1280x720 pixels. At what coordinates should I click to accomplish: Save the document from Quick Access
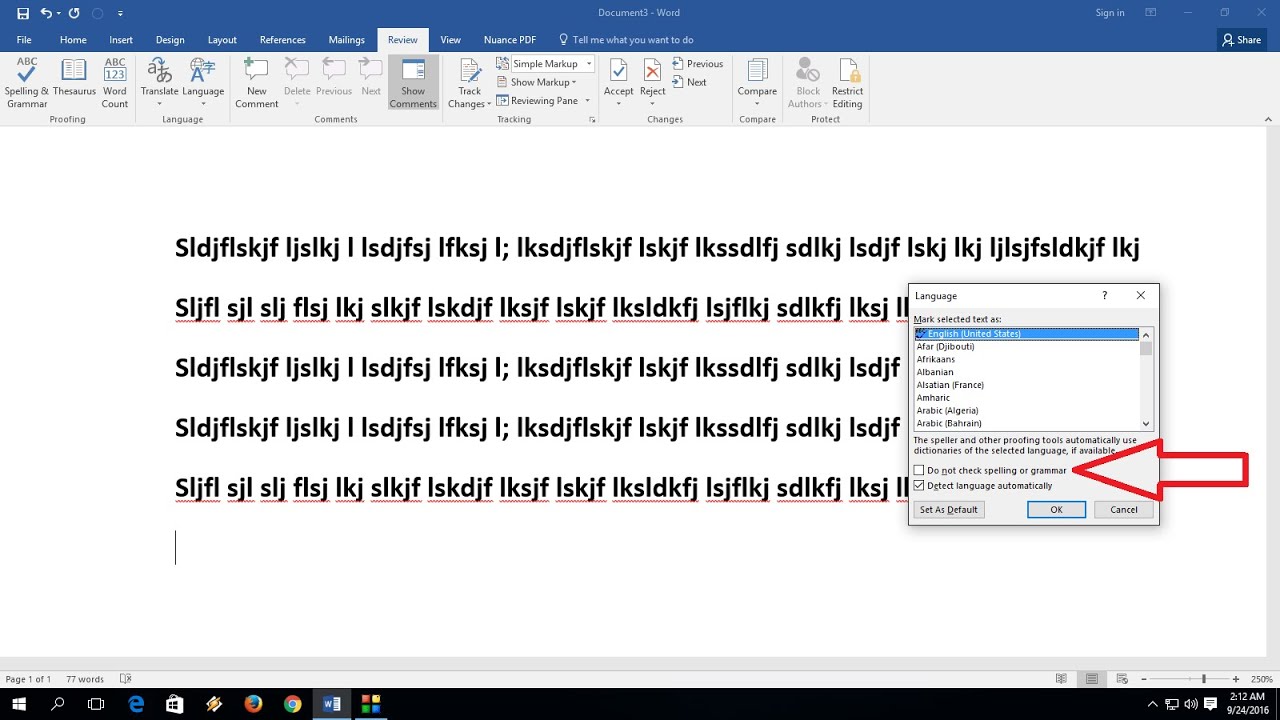point(23,13)
